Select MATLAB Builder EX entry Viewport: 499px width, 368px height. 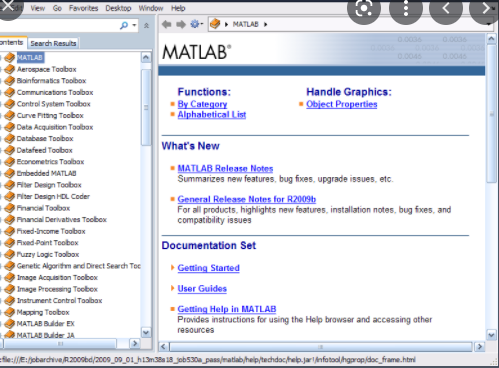(46, 324)
